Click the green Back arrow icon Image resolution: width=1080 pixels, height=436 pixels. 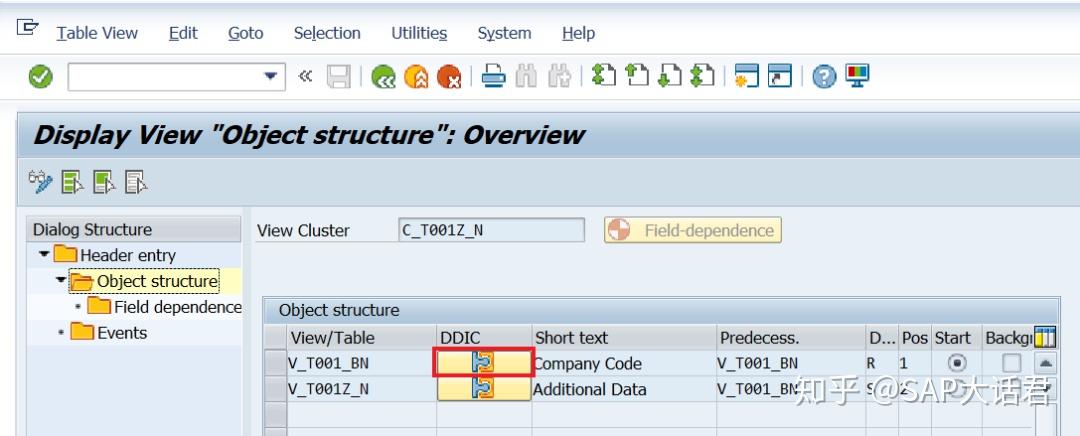coord(383,77)
